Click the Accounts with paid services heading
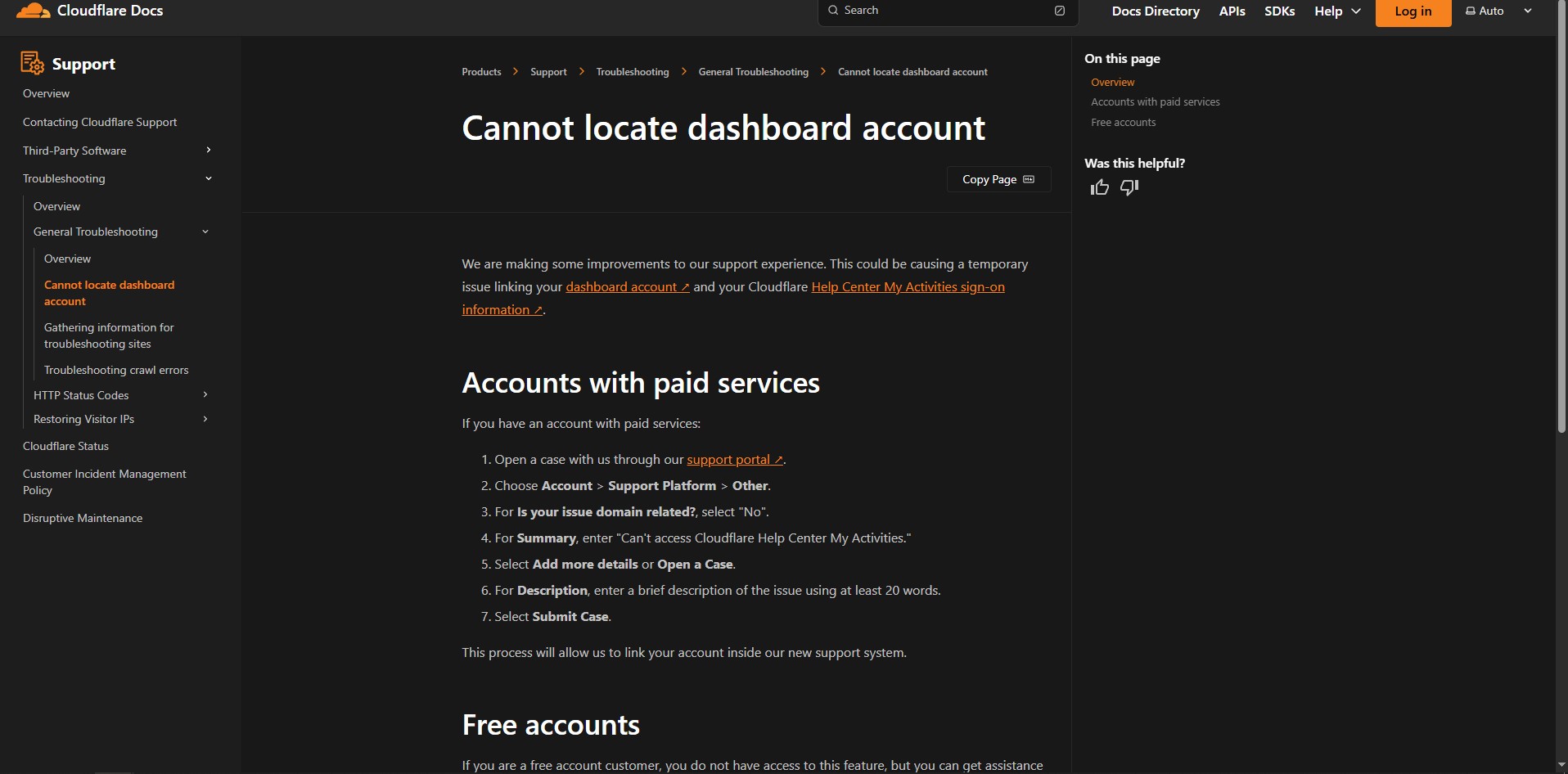Image resolution: width=1568 pixels, height=774 pixels. [641, 383]
